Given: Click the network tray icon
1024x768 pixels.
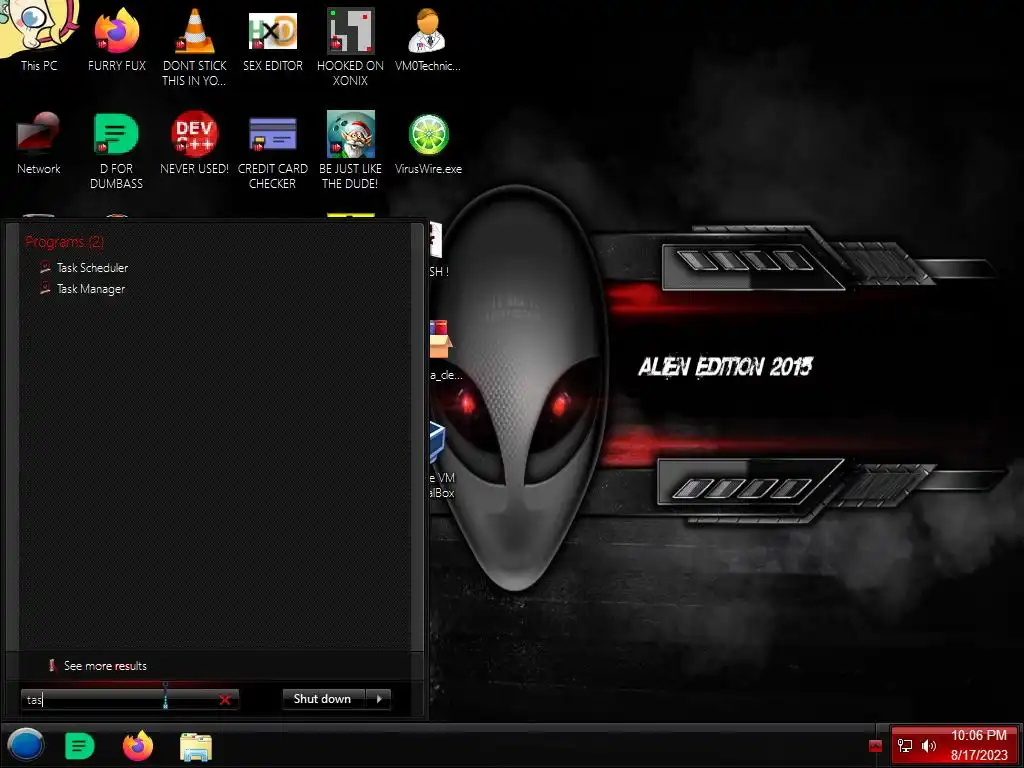Looking at the screenshot, I should [905, 745].
